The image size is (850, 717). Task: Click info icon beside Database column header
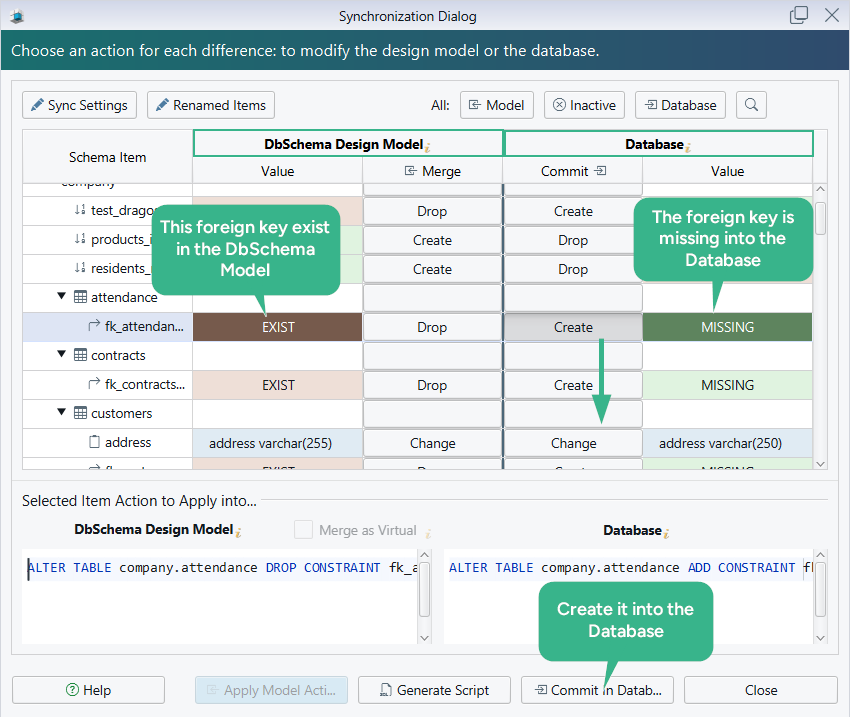(688, 146)
